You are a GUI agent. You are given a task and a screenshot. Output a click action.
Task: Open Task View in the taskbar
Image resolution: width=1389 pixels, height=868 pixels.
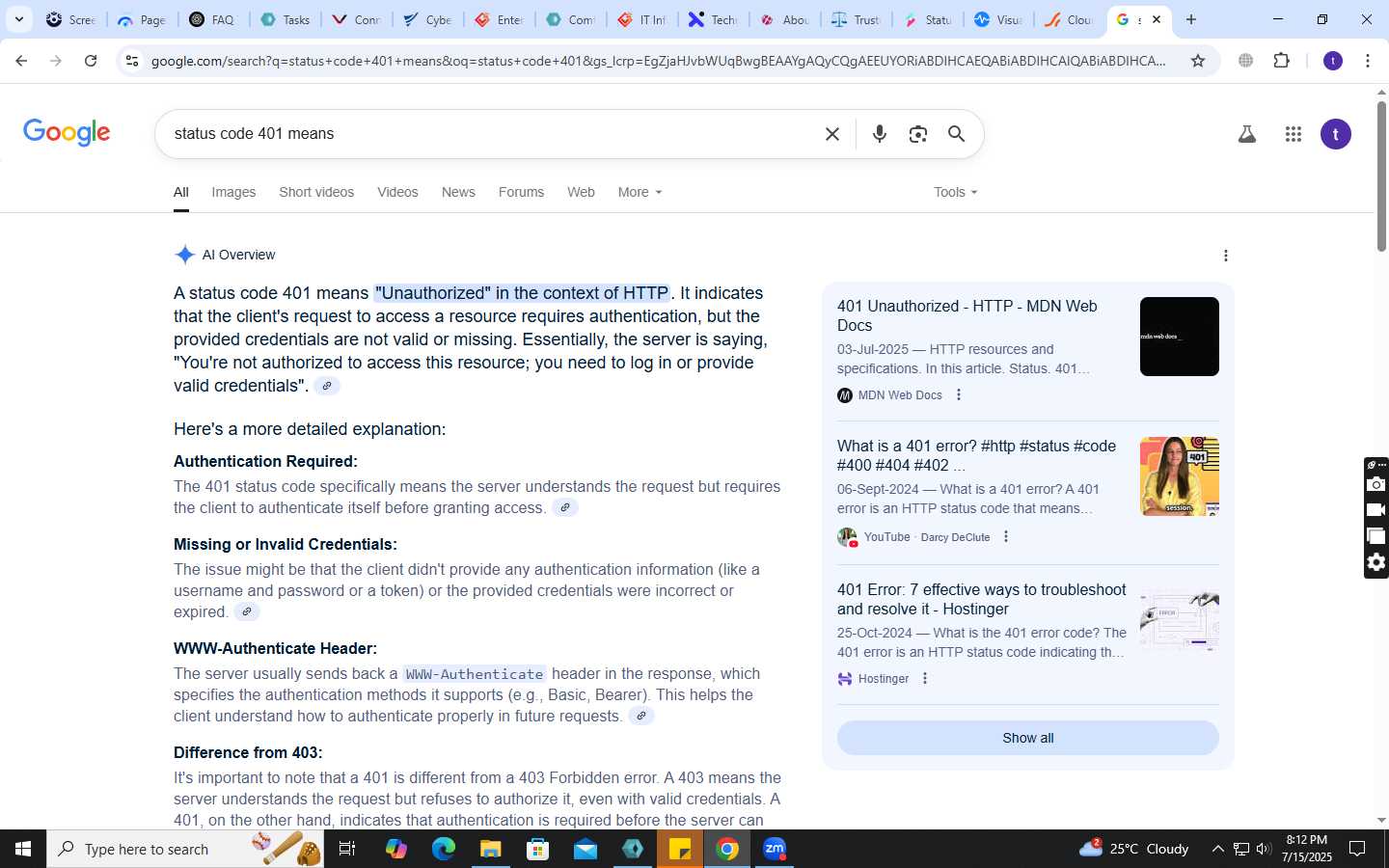[x=347, y=849]
